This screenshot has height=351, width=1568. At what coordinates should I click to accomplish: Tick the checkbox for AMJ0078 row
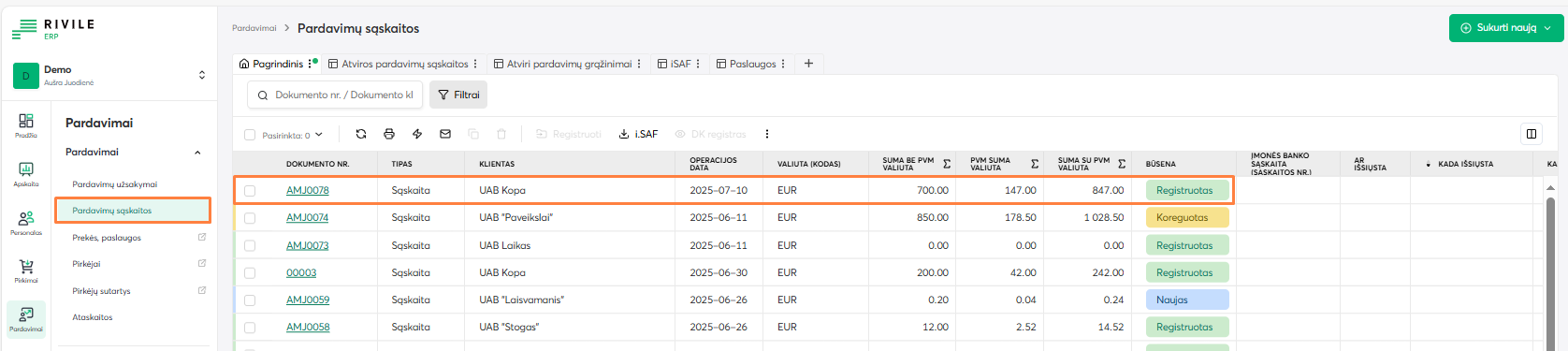(250, 191)
